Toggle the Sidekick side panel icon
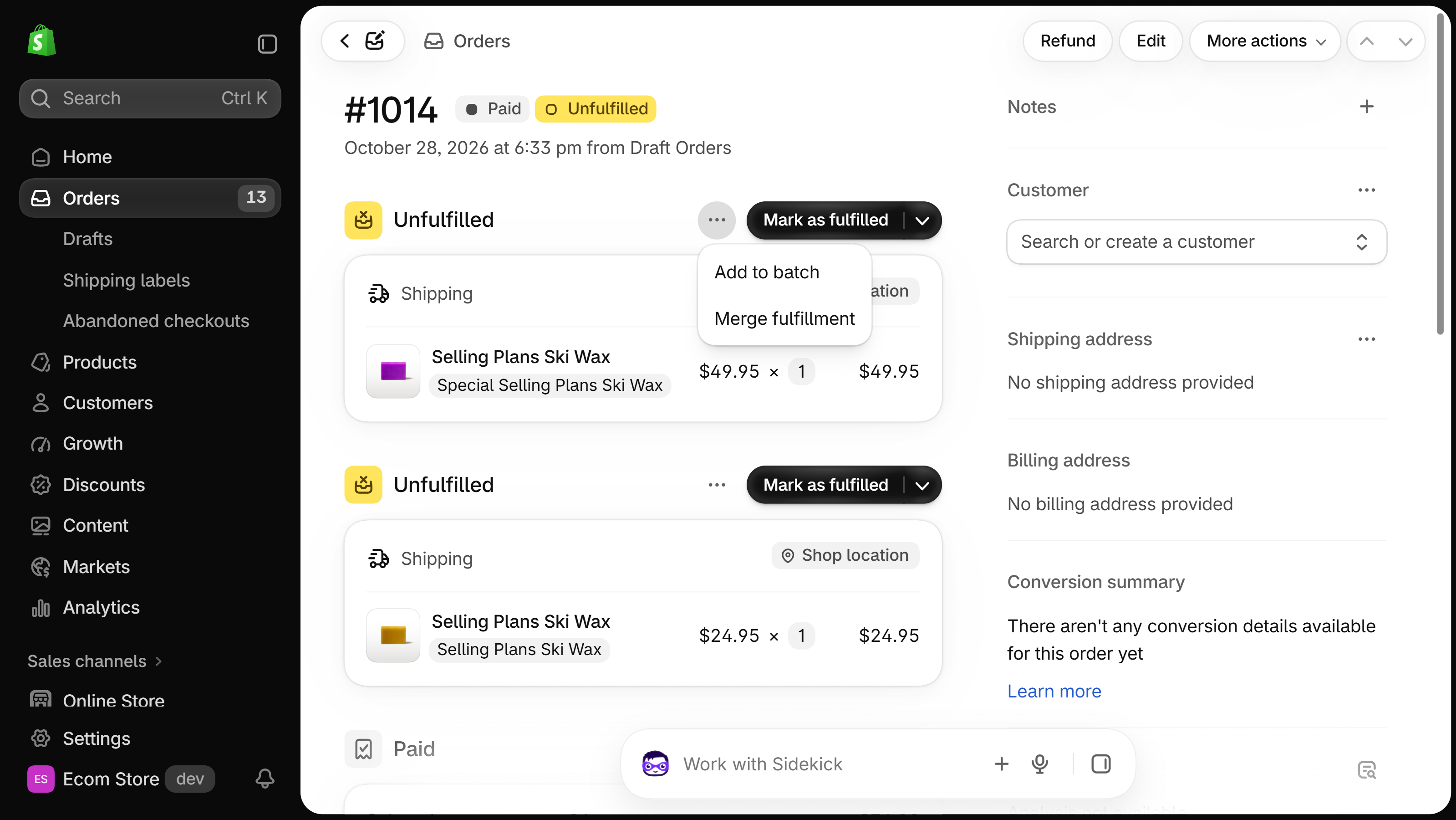1456x820 pixels. point(1100,764)
